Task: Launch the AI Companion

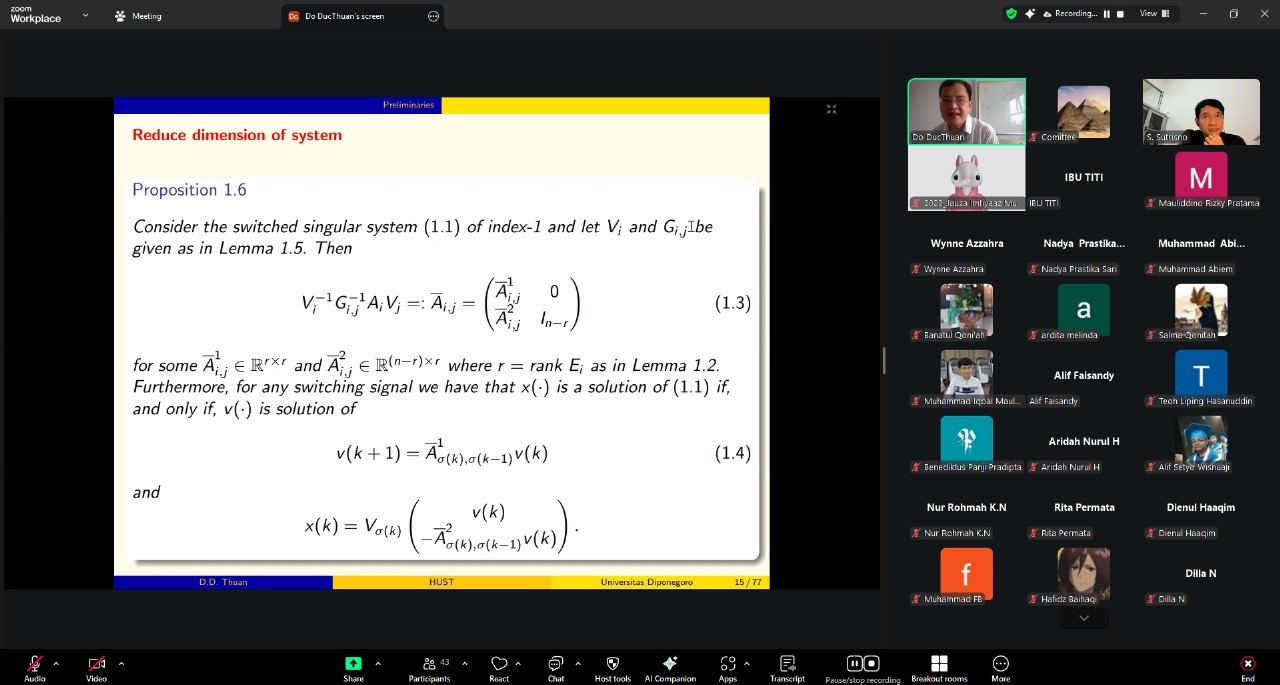Action: tap(670, 664)
